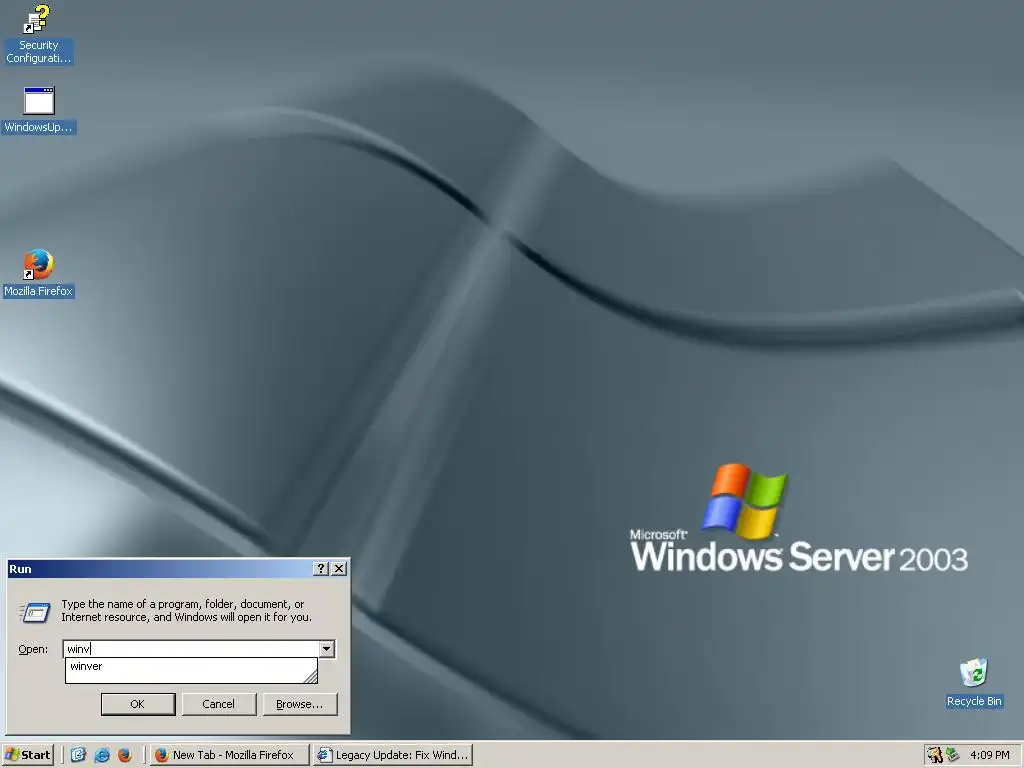Click the Run dialog help question-mark button
1024x768 pixels.
[x=320, y=569]
